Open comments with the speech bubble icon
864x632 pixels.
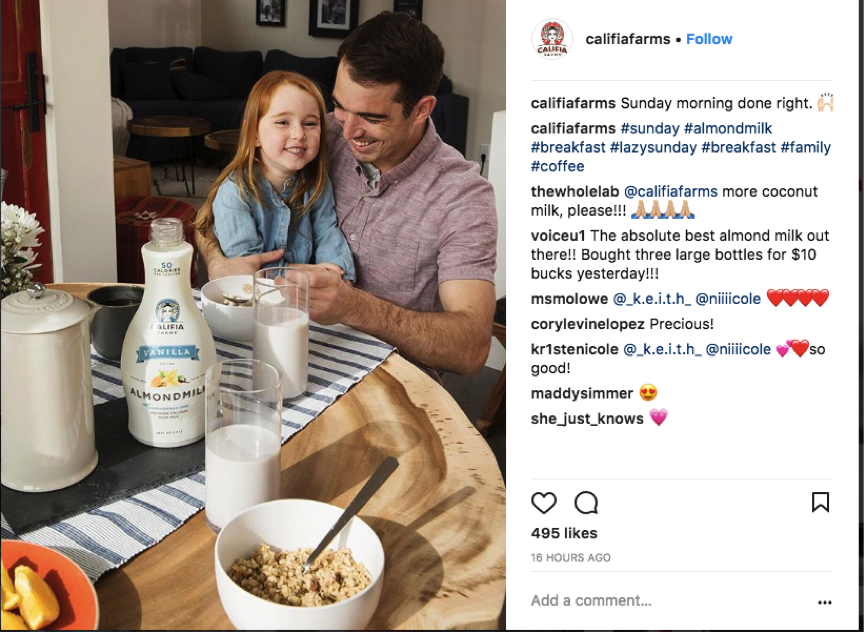586,503
